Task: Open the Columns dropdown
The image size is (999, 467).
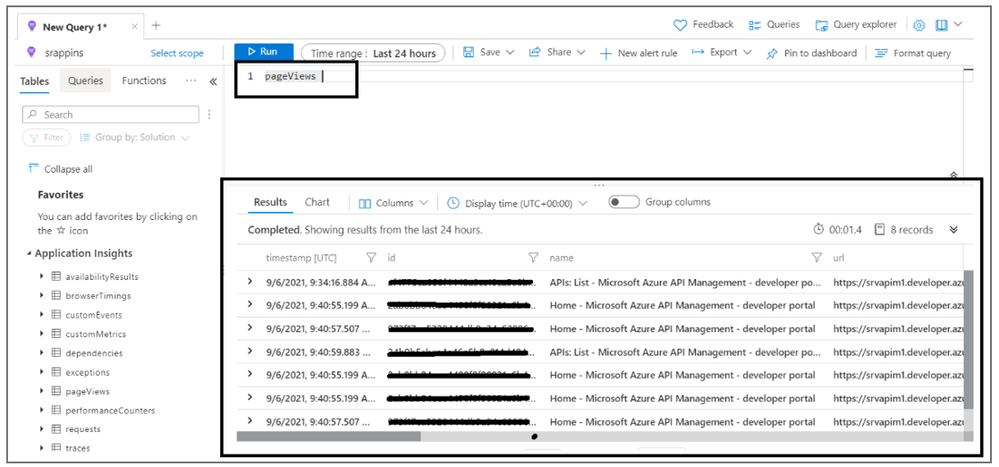Action: point(393,203)
